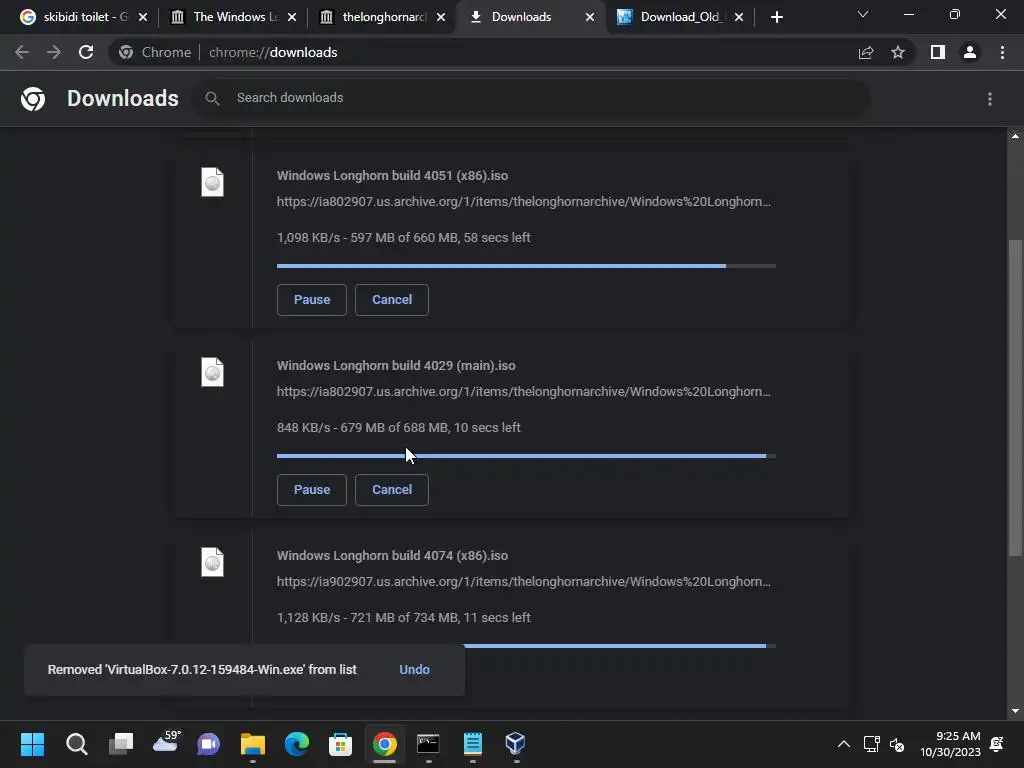Open the notification center bell icon

click(997, 744)
